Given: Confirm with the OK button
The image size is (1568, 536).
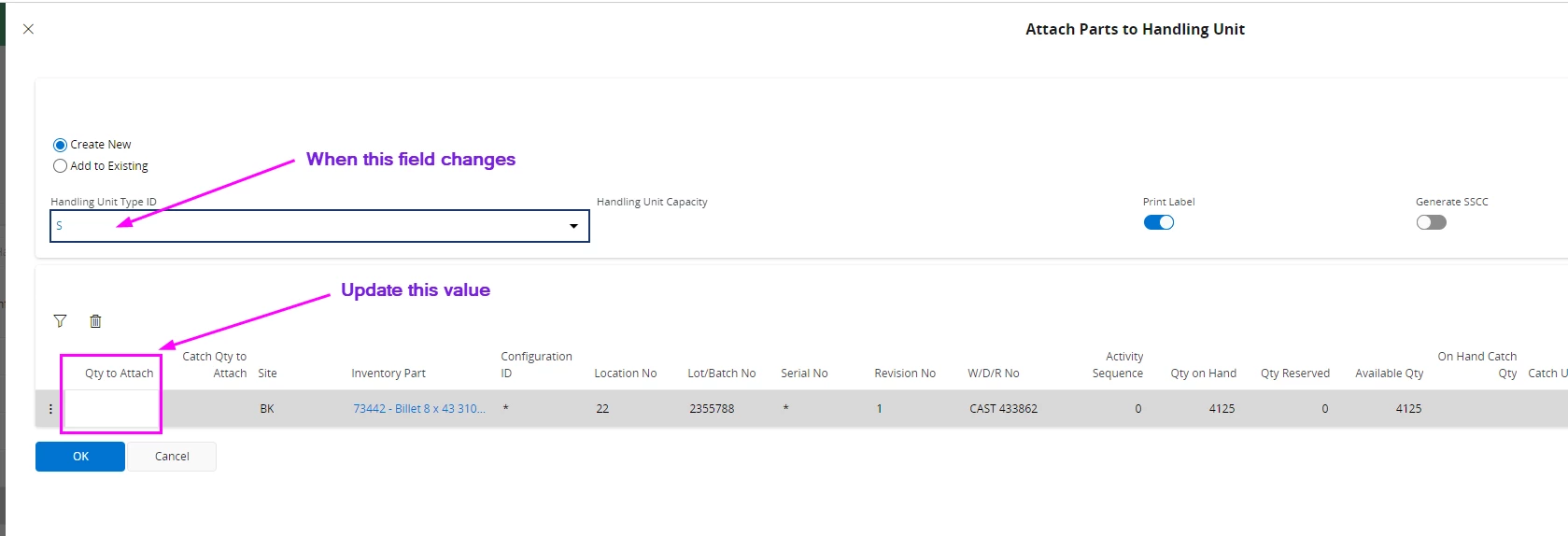Looking at the screenshot, I should click(80, 457).
